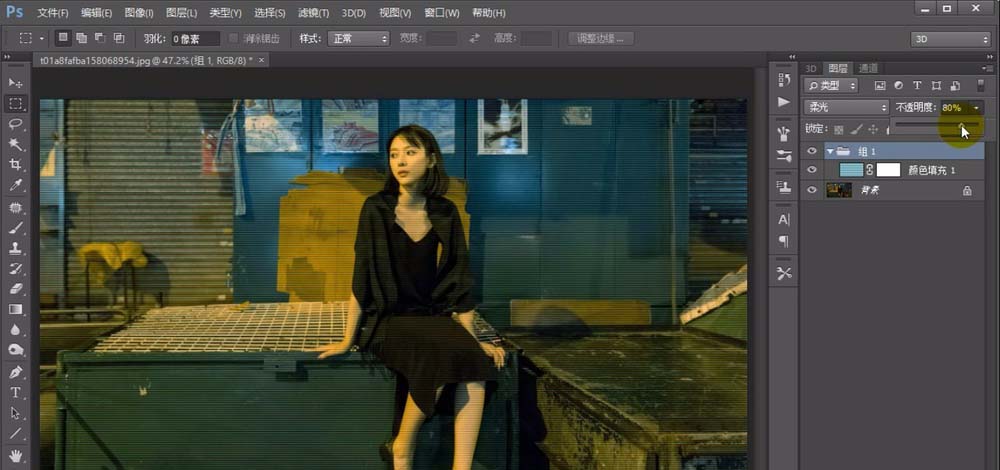Hide the 组 1 group layer
Image resolution: width=1000 pixels, height=470 pixels.
(x=812, y=151)
